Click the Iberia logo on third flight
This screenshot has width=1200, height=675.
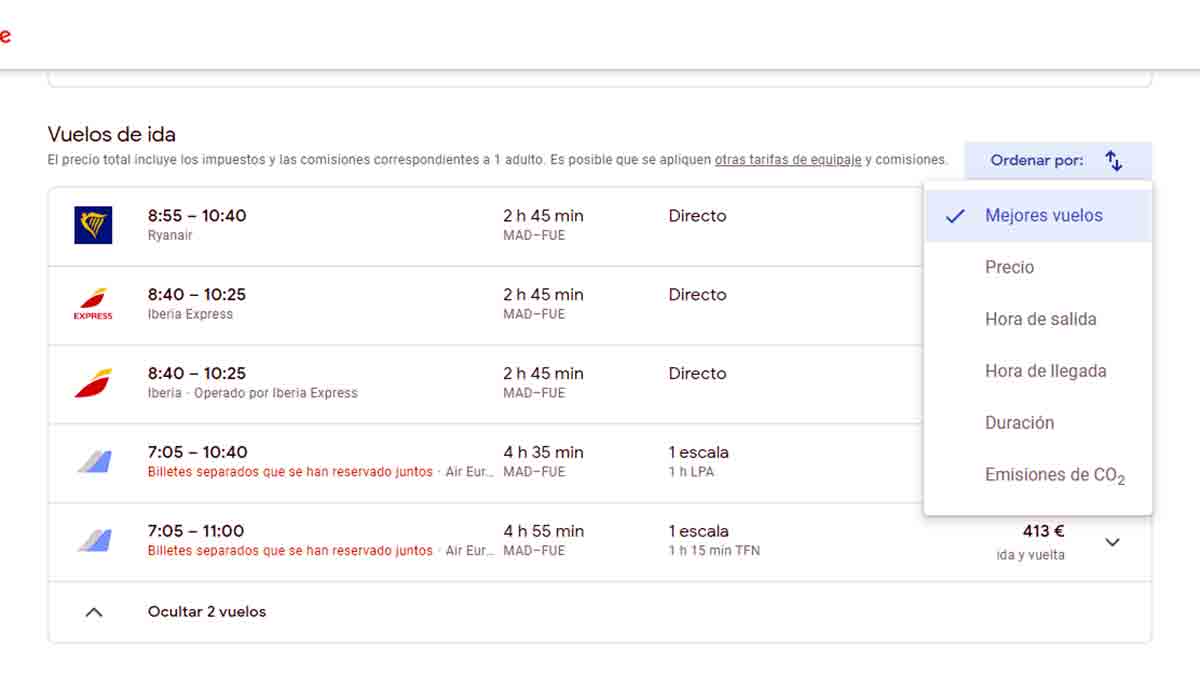pos(93,383)
